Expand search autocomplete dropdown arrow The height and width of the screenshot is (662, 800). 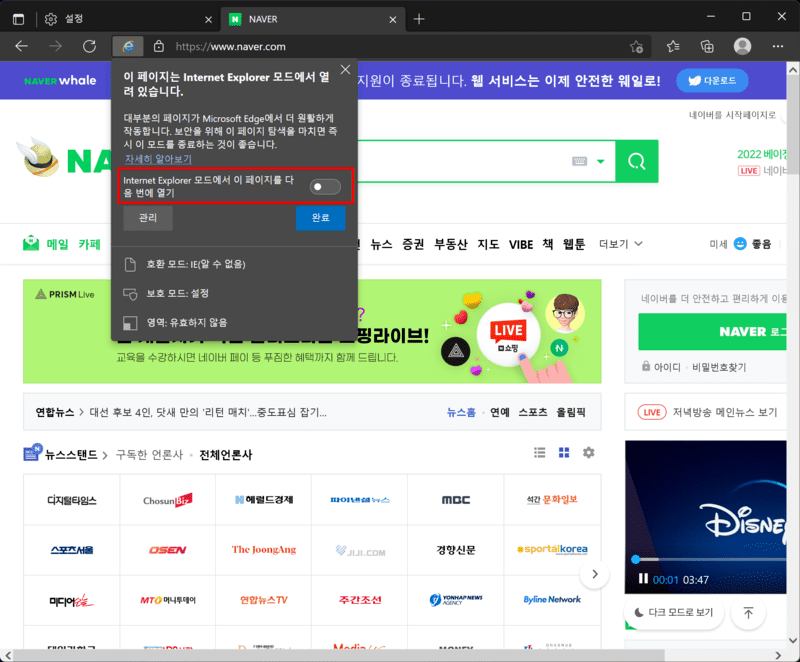pos(601,161)
